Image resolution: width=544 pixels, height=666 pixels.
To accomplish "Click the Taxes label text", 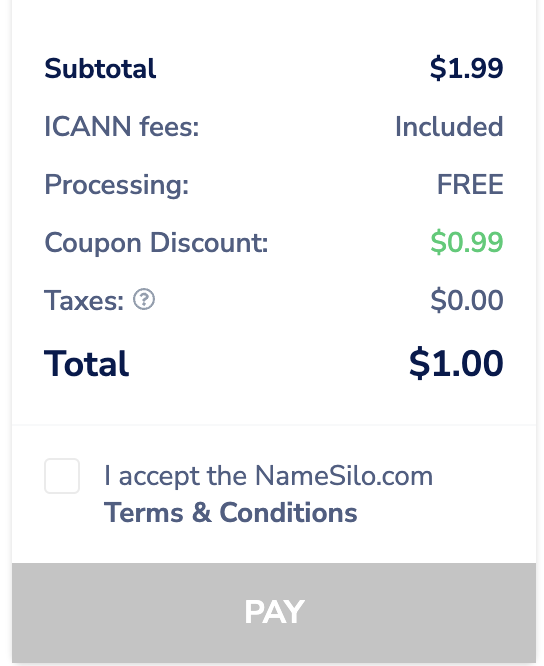I will (84, 300).
